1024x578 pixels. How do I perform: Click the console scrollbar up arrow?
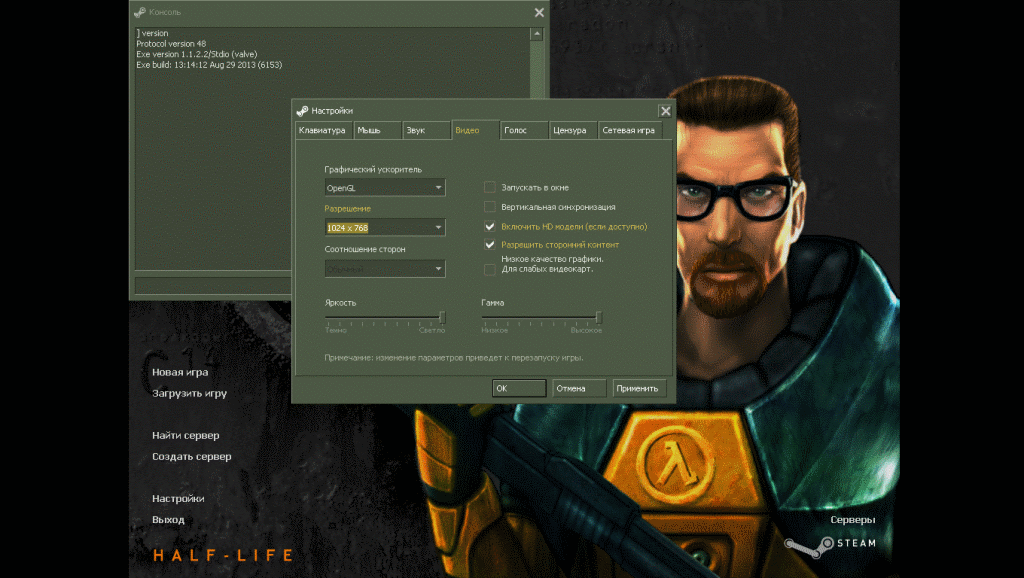click(537, 34)
